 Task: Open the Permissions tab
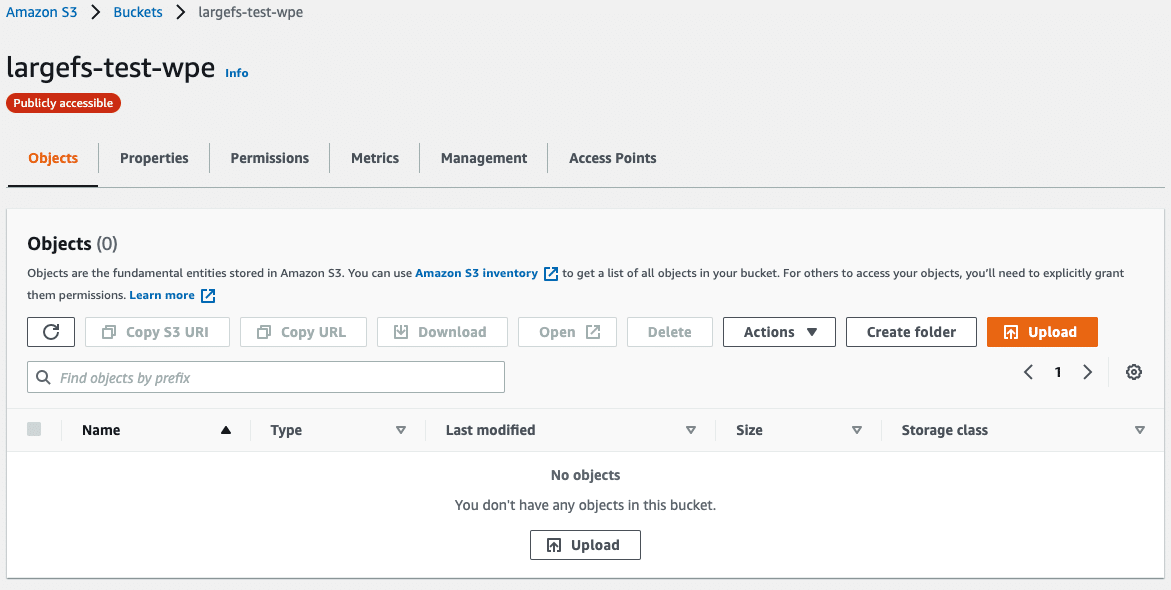click(x=269, y=158)
